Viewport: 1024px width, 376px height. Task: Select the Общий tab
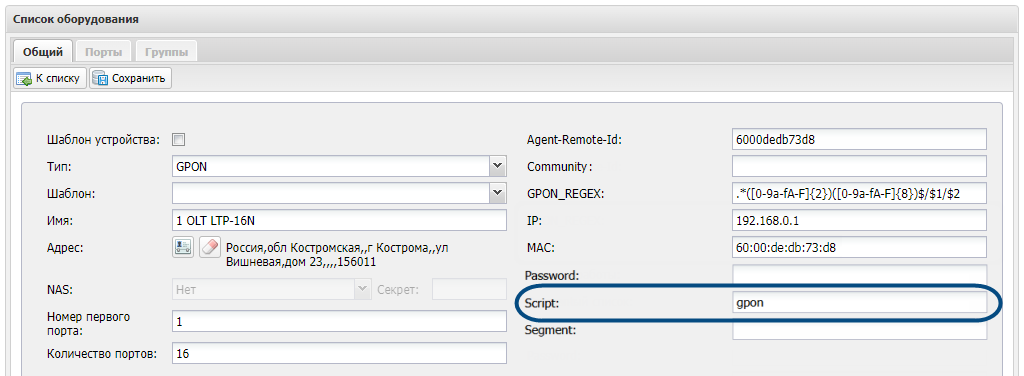tap(42, 52)
